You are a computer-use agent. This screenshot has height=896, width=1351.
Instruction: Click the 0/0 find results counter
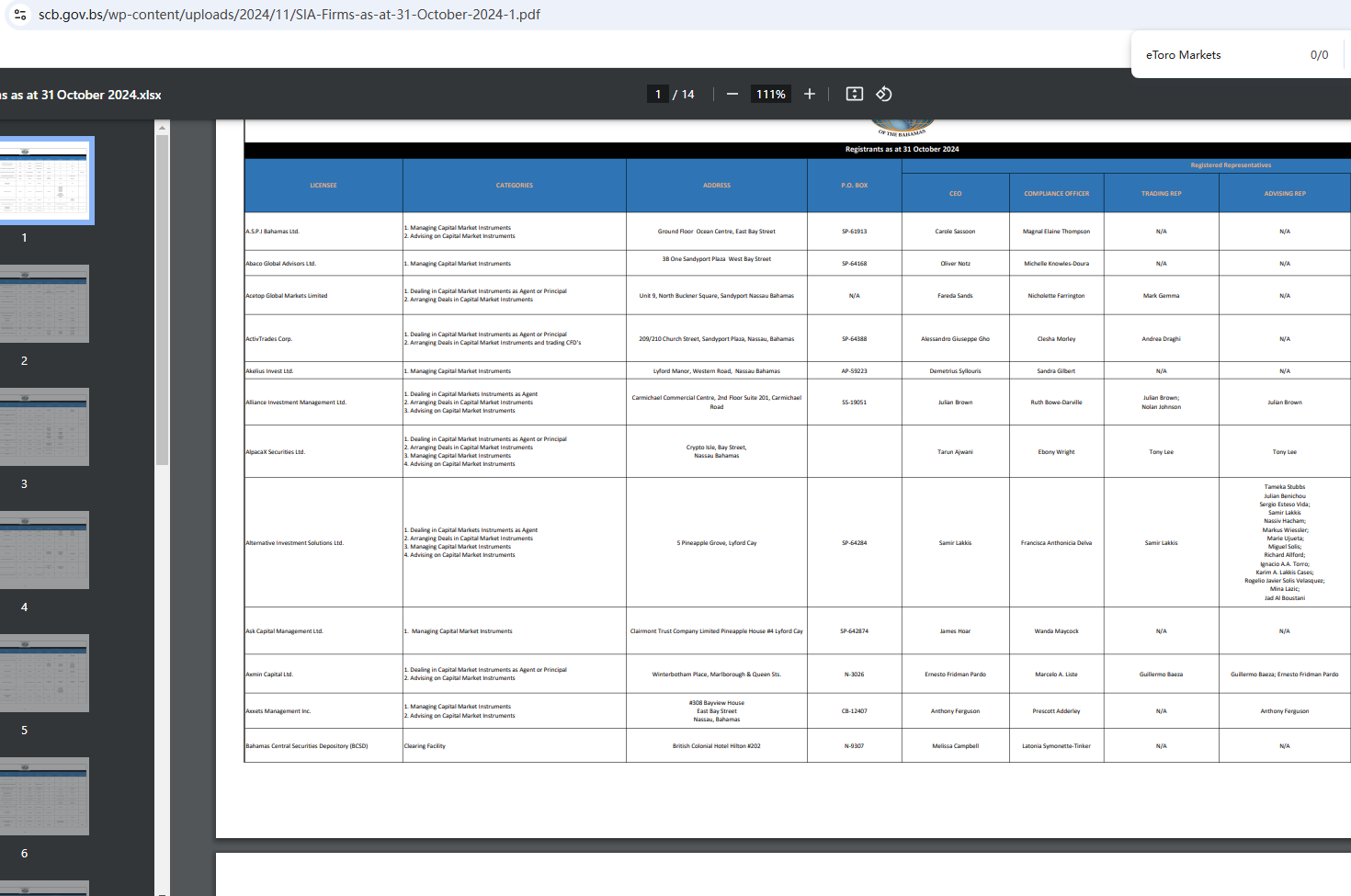click(x=1319, y=55)
